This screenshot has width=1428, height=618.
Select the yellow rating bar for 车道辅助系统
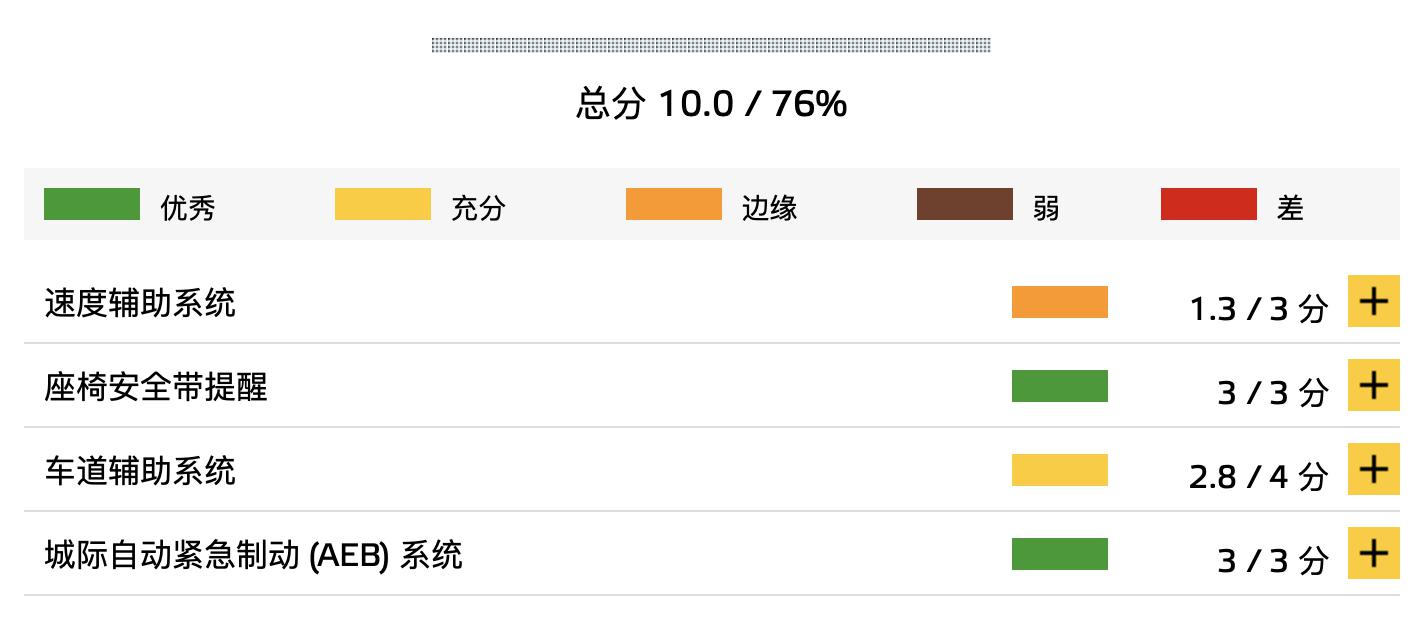pos(1060,470)
